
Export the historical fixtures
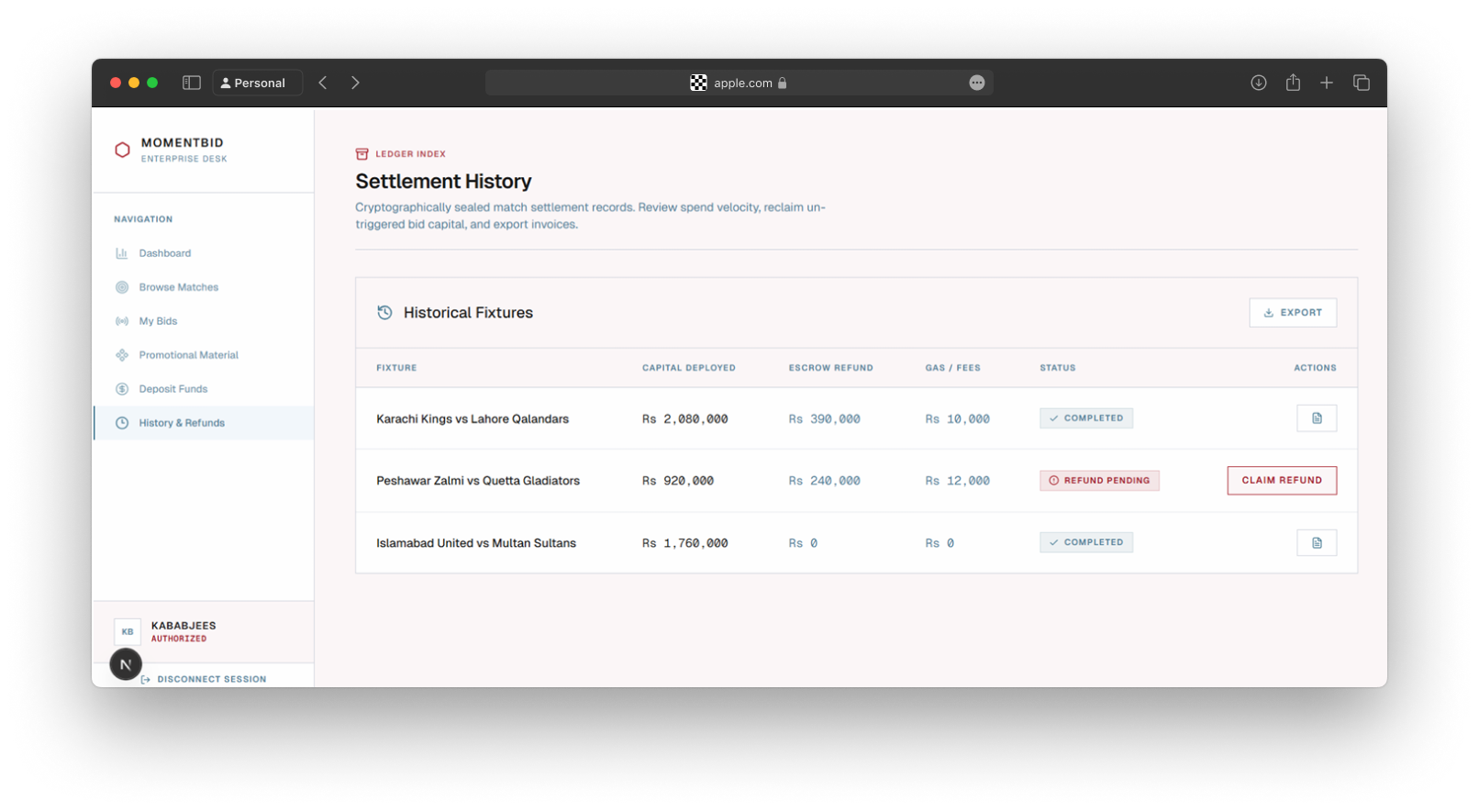[1293, 313]
